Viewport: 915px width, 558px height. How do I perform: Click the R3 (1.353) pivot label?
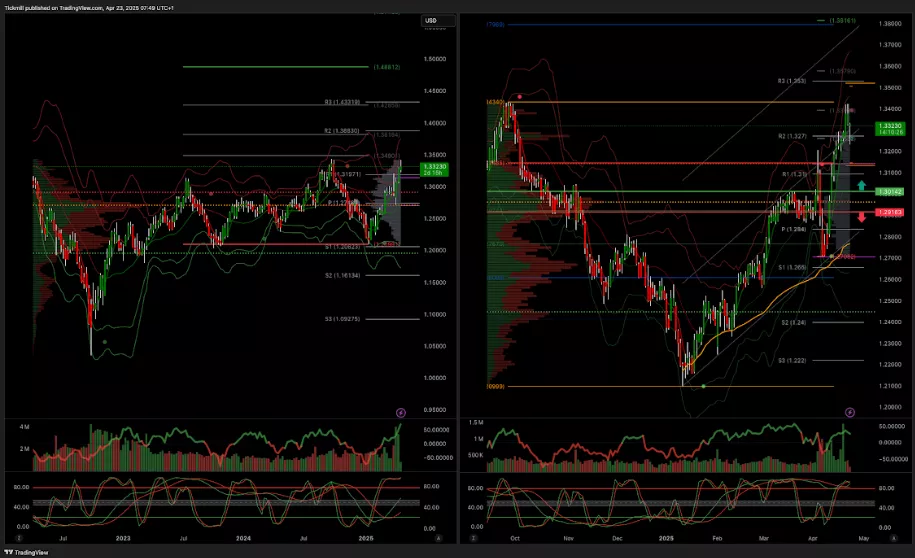(792, 80)
